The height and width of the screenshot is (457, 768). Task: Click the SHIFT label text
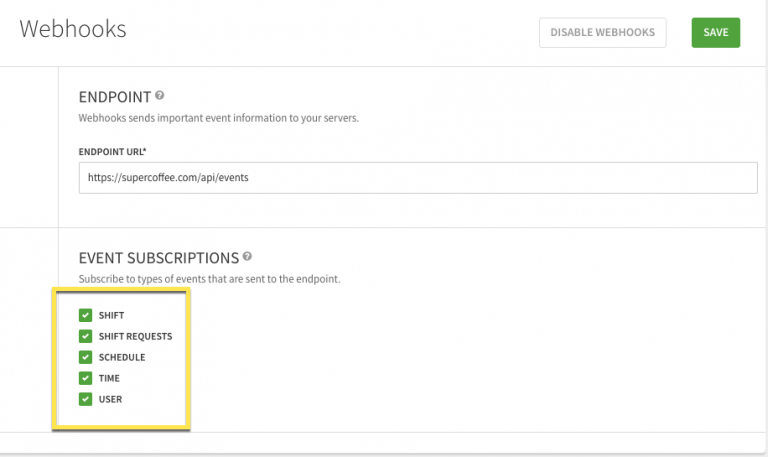coord(111,315)
